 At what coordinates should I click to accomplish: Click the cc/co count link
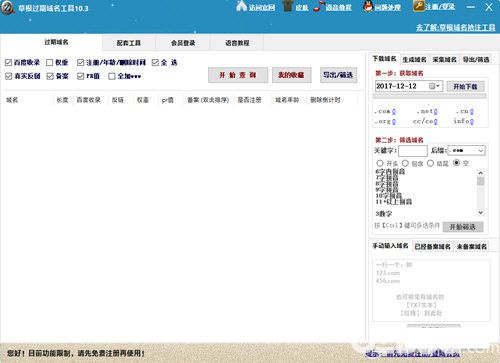435,121
